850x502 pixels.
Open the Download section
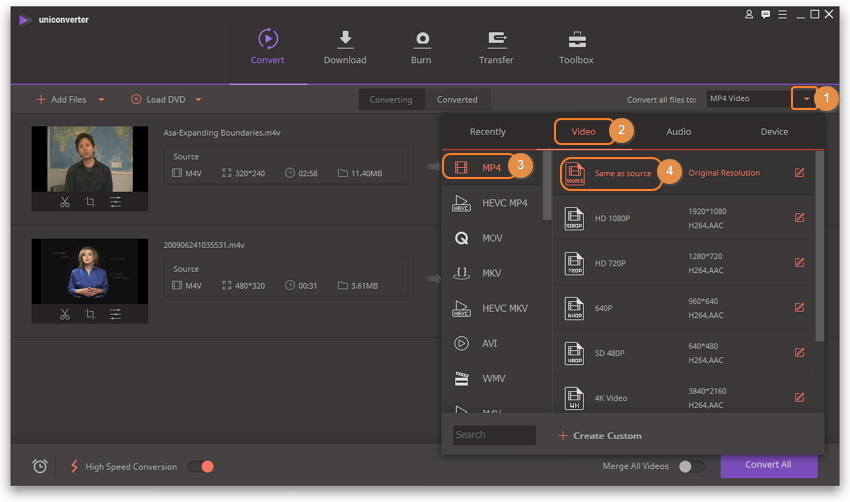tap(345, 47)
